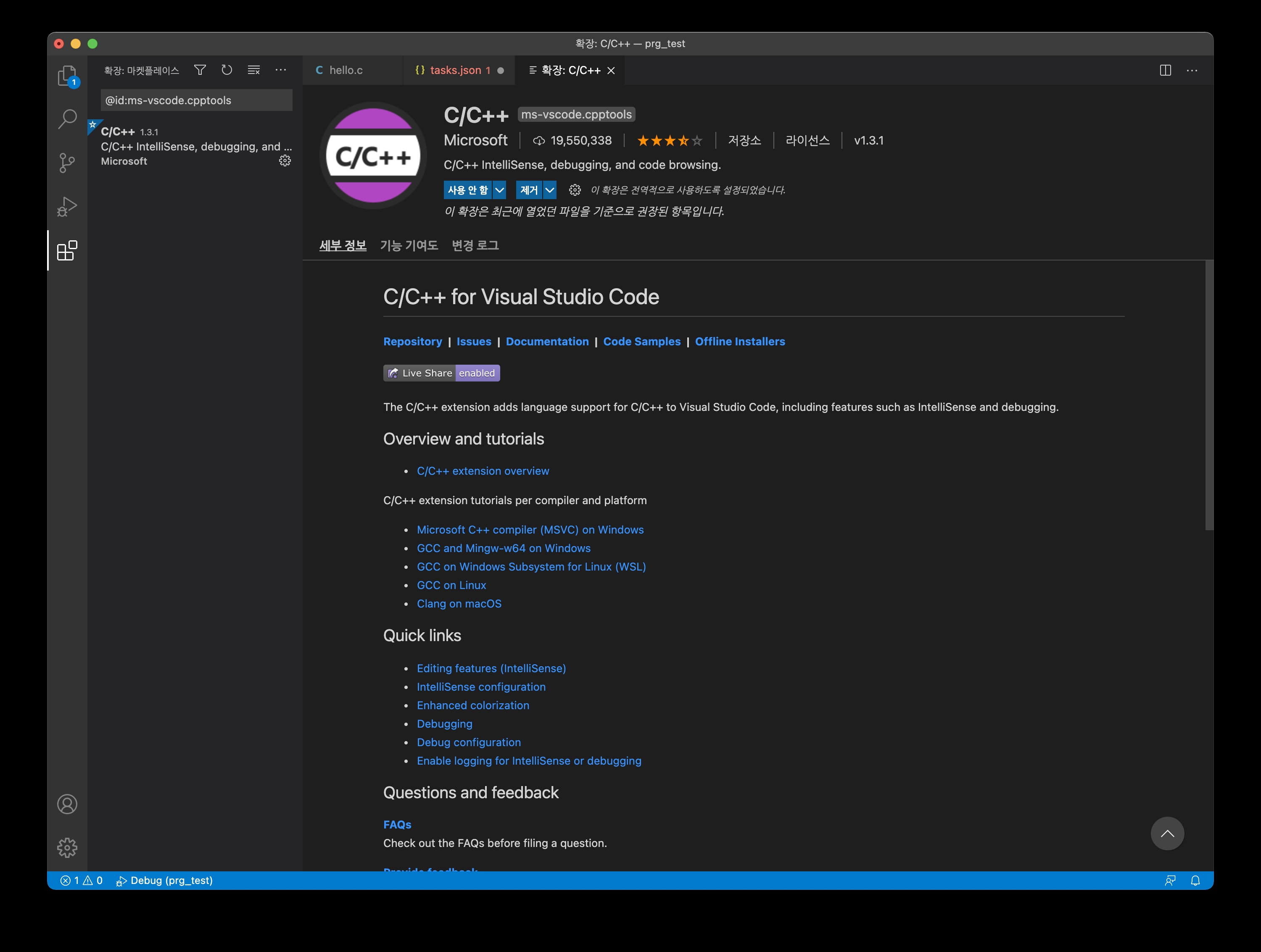The width and height of the screenshot is (1261, 952).
Task: Click the 사용 안 함 disable button
Action: tap(467, 190)
